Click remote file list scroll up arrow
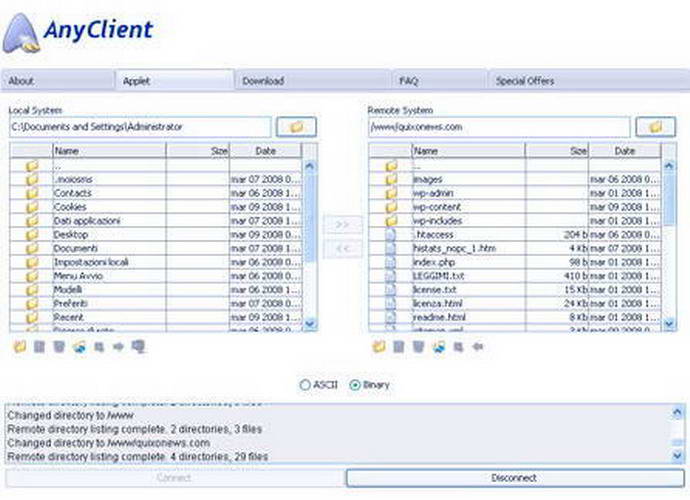The image size is (690, 500). coord(669,166)
